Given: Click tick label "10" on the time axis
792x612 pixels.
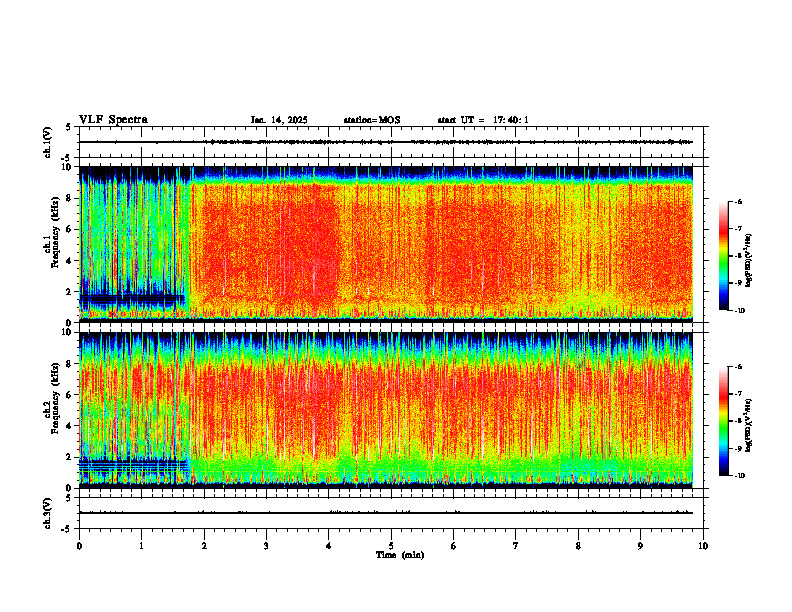Looking at the screenshot, I should [703, 546].
